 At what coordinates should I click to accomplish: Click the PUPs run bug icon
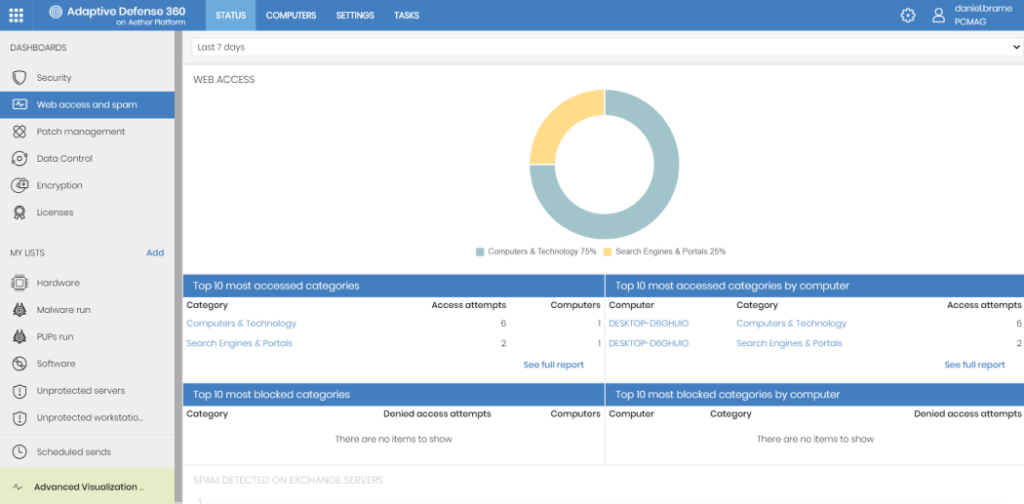pyautogui.click(x=20, y=337)
